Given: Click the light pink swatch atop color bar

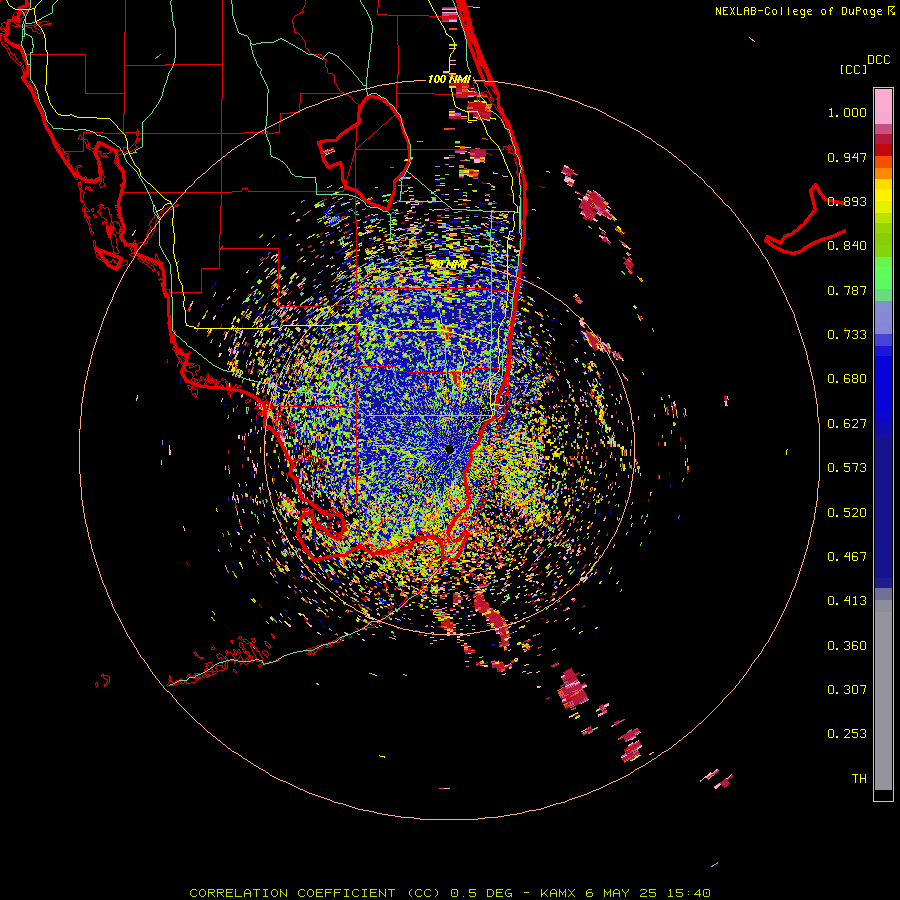Looking at the screenshot, I should pos(883,106).
